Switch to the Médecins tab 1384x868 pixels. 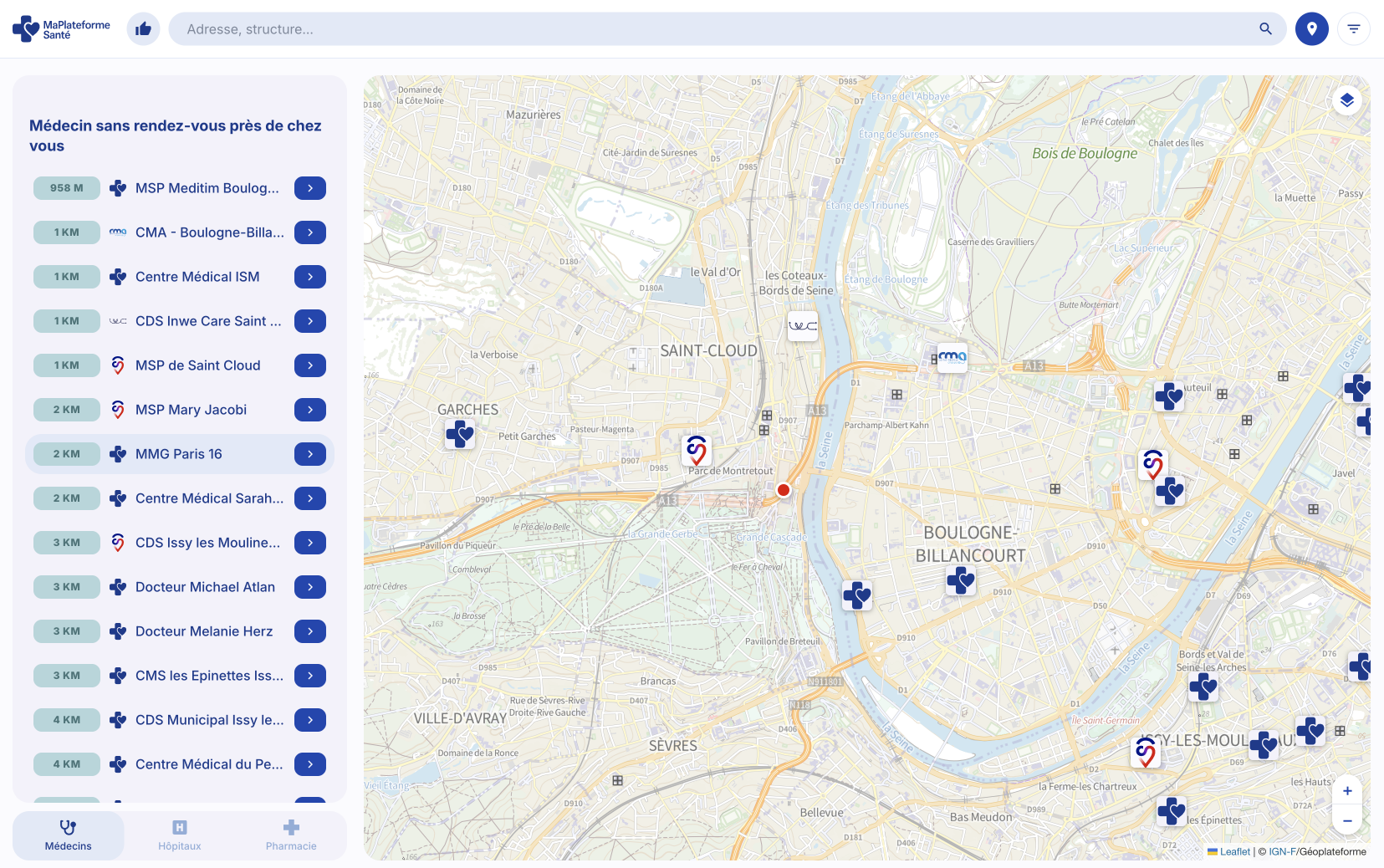point(69,835)
